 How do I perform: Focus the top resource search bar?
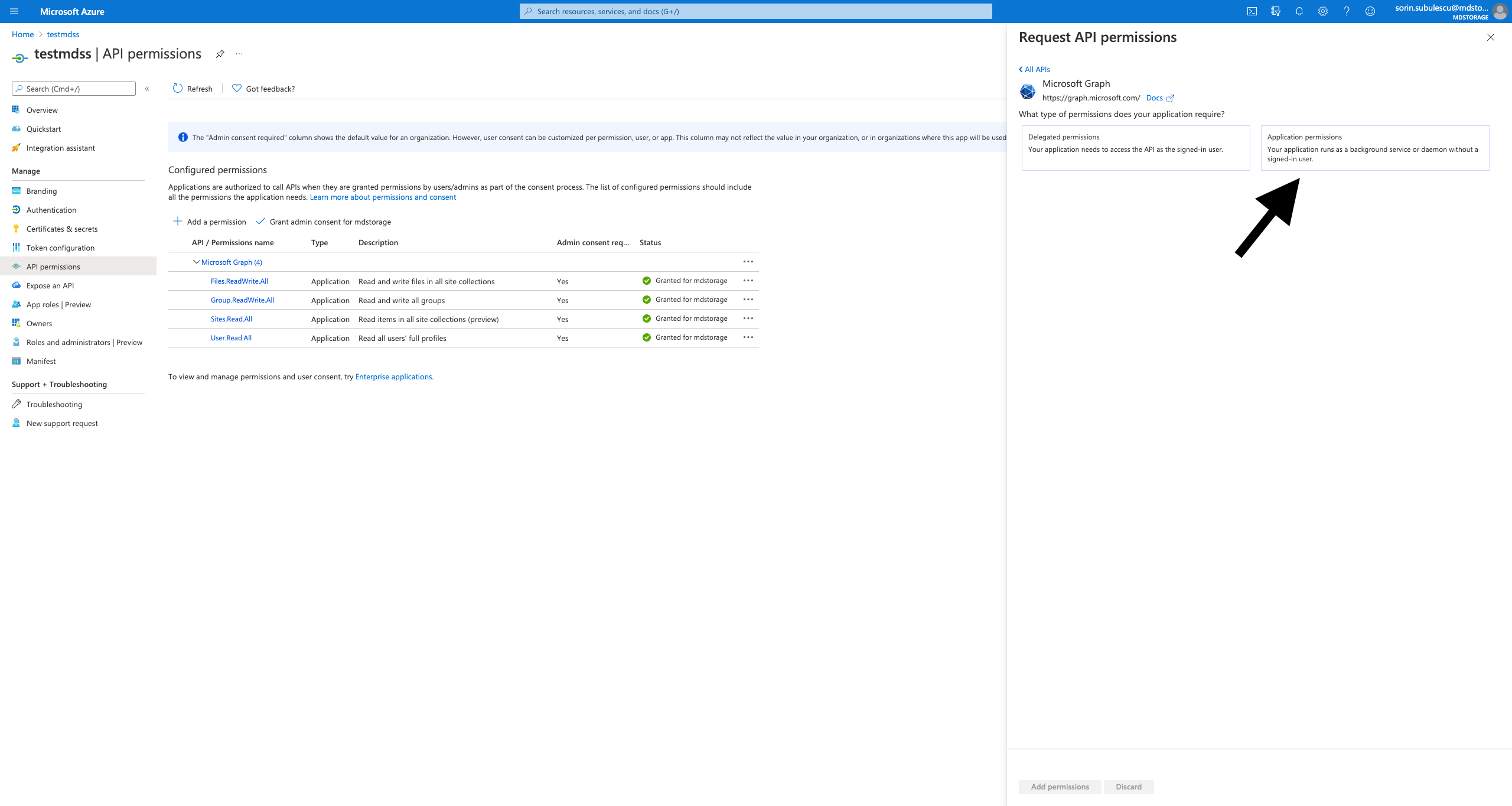pos(756,11)
